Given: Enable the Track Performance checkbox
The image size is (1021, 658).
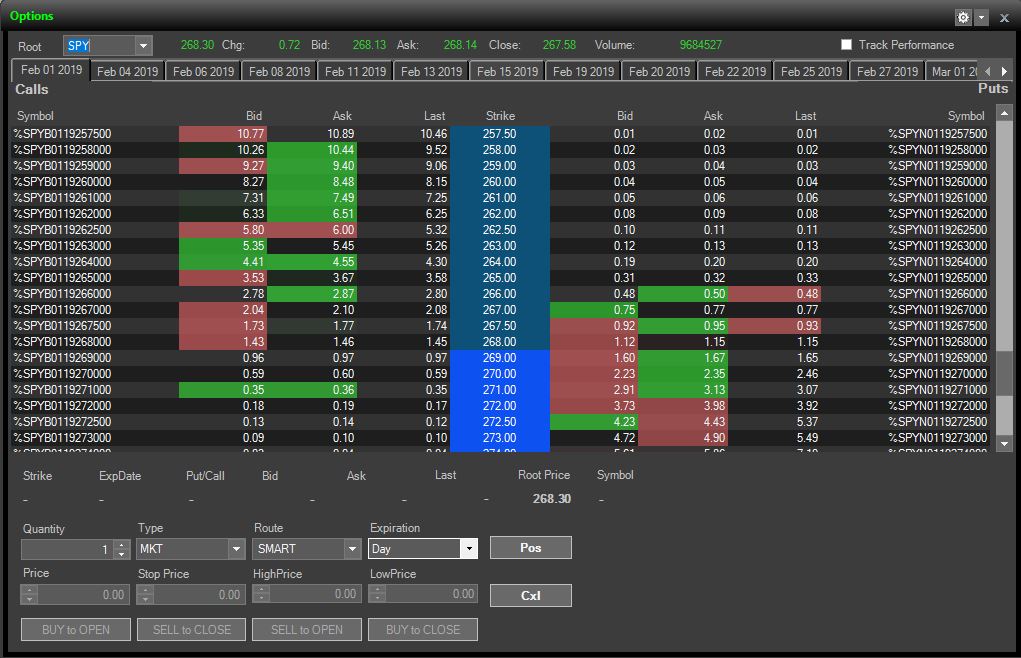Looking at the screenshot, I should click(x=846, y=45).
